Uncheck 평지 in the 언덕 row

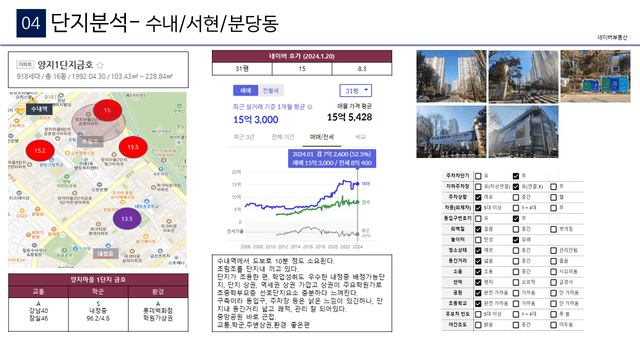pyautogui.click(x=478, y=282)
